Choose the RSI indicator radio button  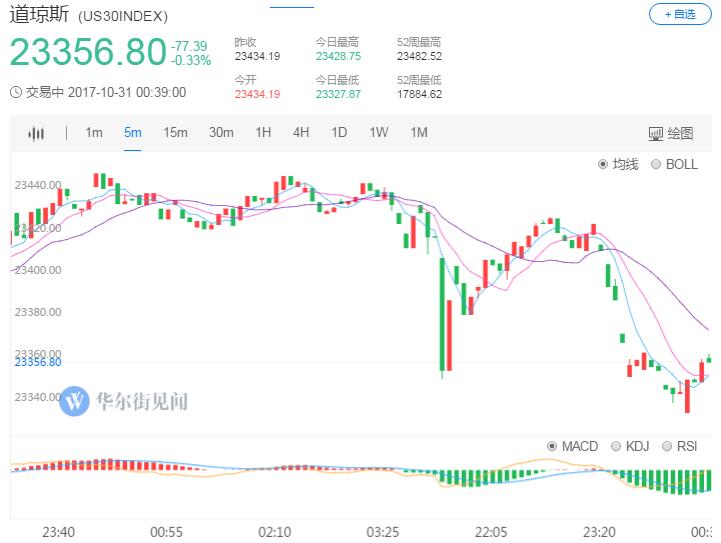pos(667,446)
